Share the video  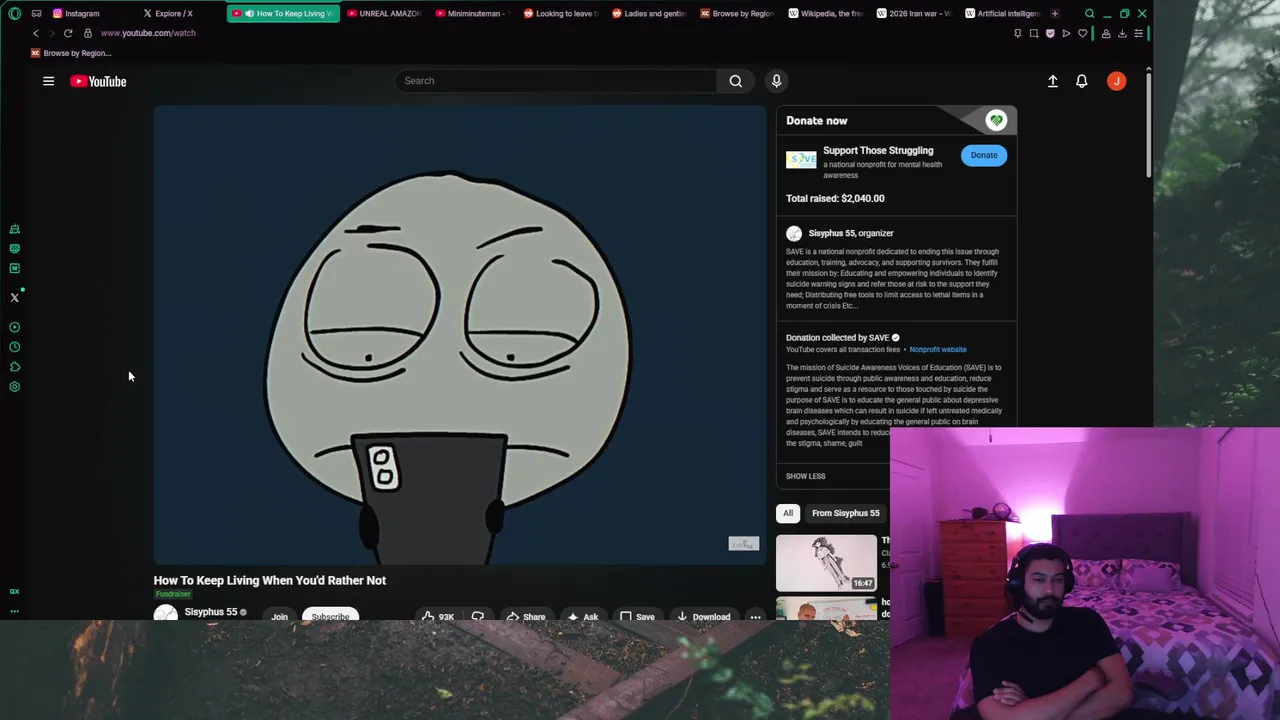(x=525, y=616)
